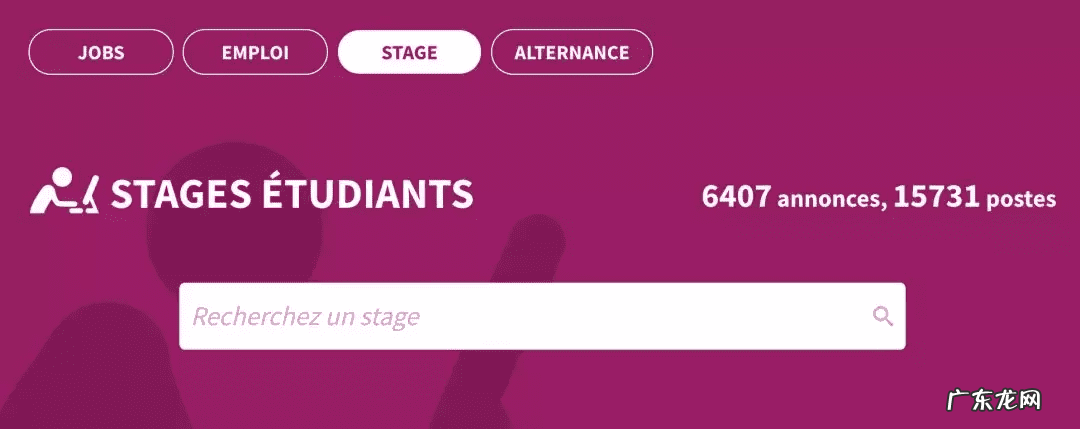The width and height of the screenshot is (1080, 429).
Task: Click the magnifying glass search icon
Action: 882,317
